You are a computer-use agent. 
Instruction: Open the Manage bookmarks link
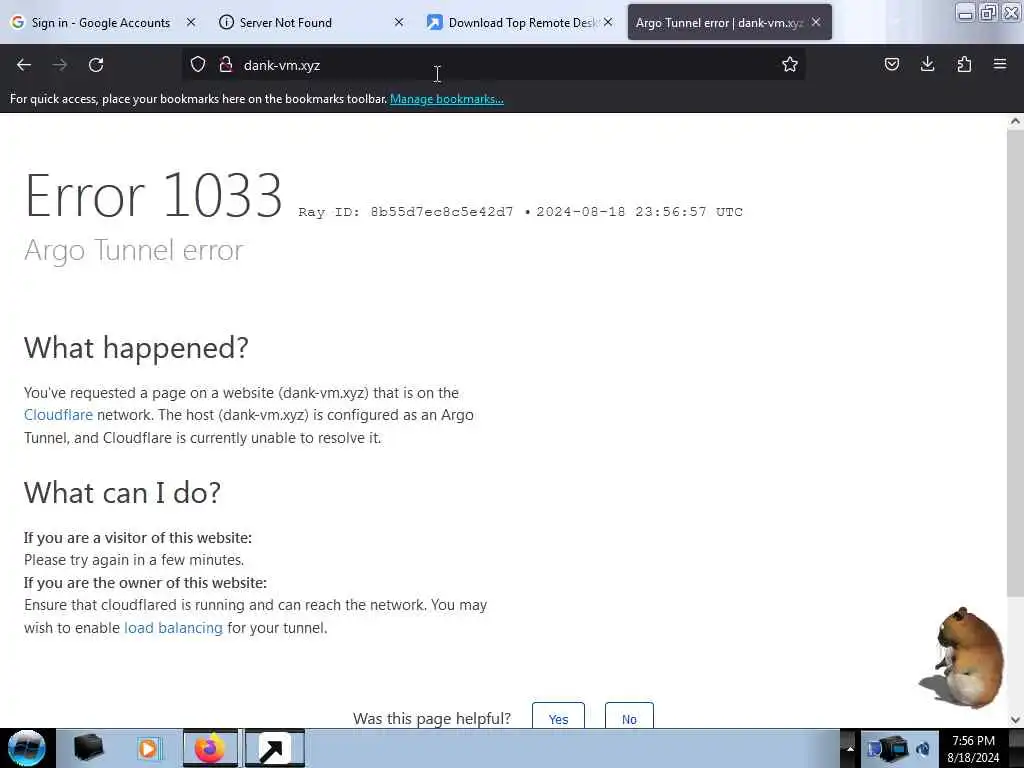pos(447,99)
